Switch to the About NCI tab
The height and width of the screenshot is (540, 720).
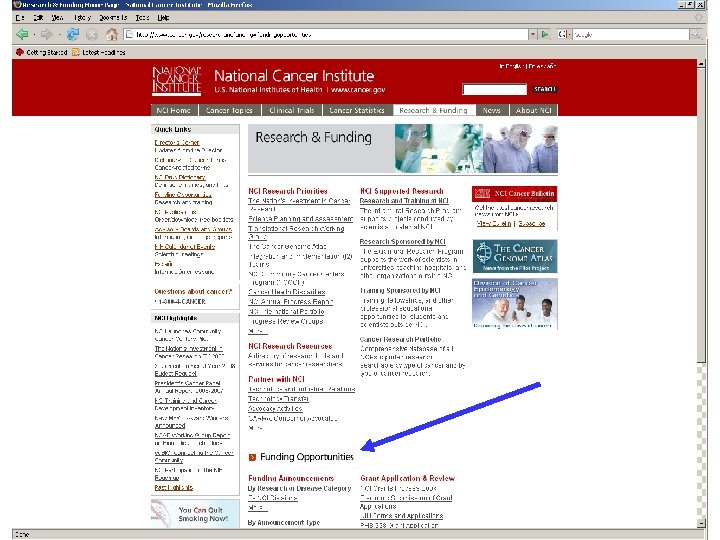(534, 110)
